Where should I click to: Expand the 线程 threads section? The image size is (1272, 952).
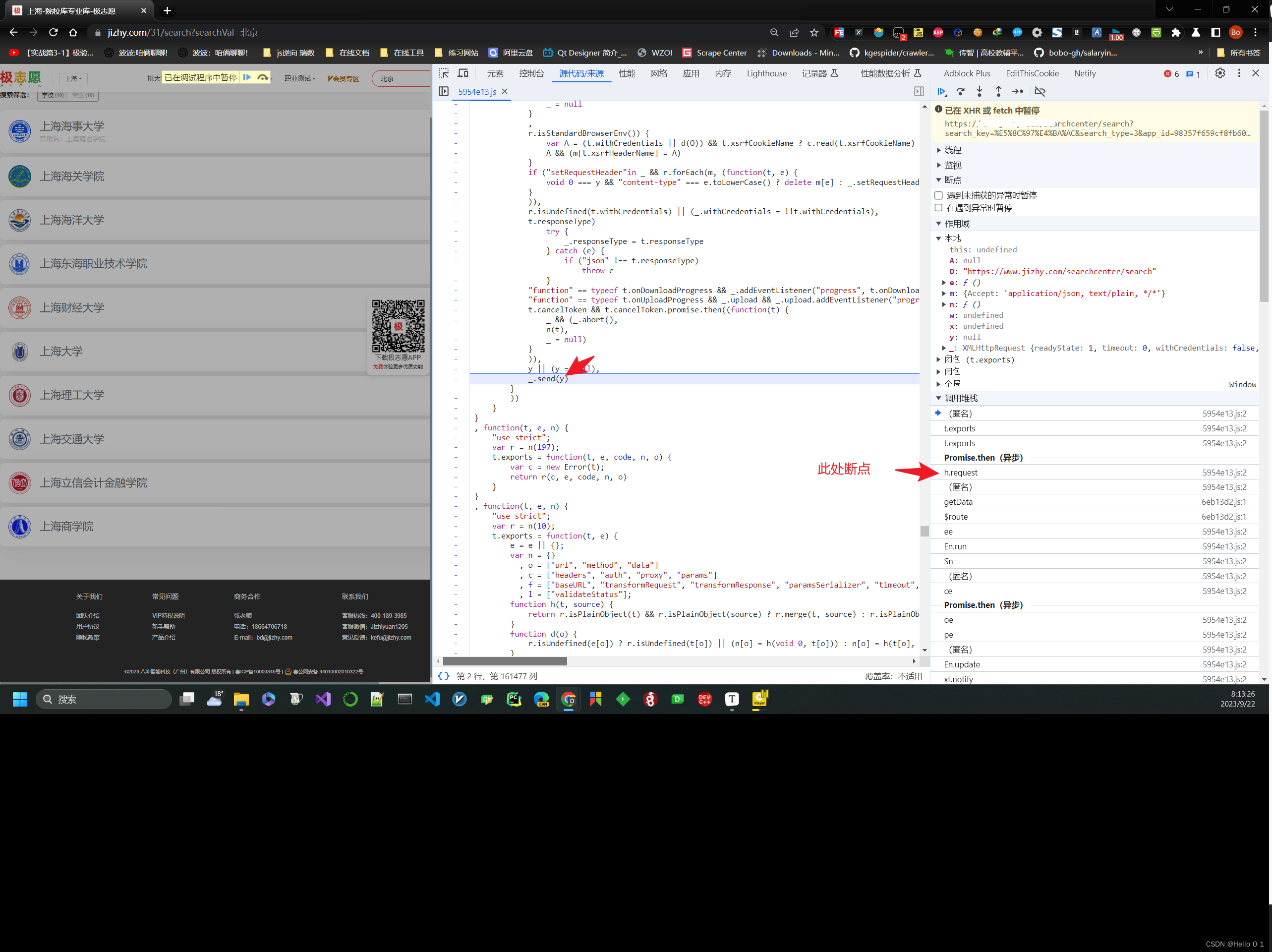[x=952, y=150]
